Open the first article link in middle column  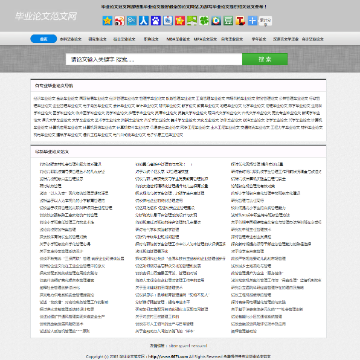tap(164, 164)
